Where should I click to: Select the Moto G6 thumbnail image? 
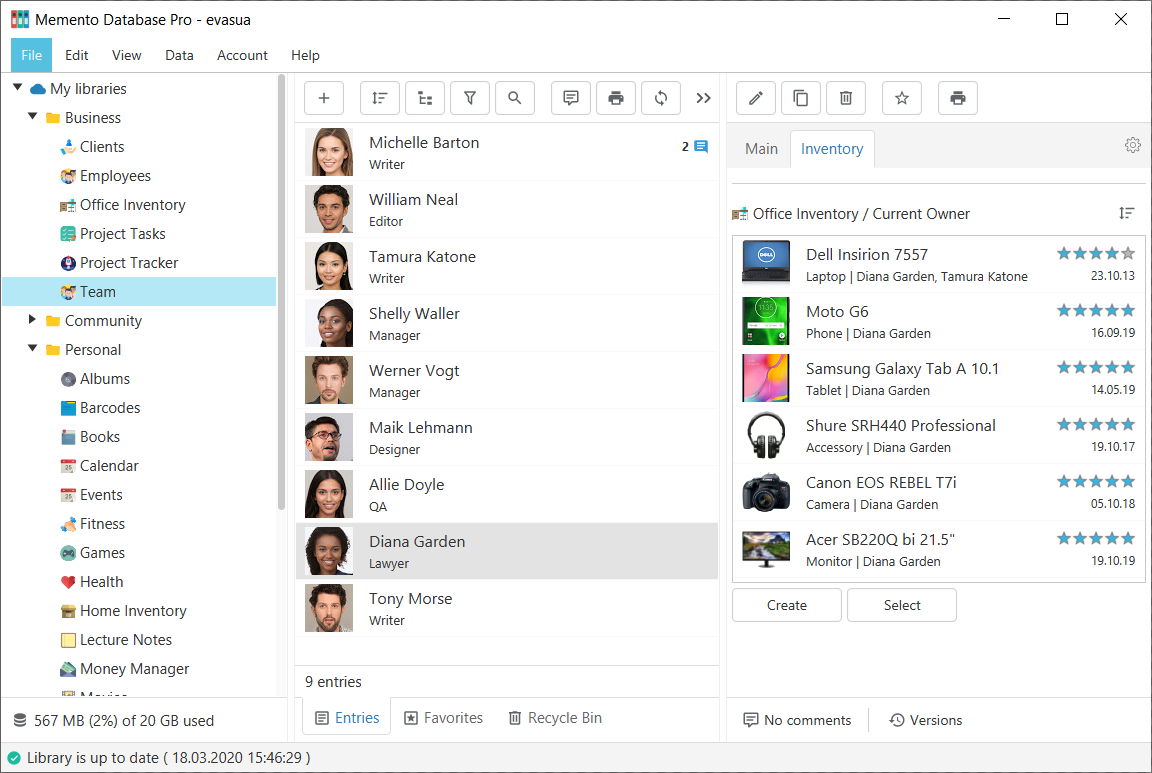pos(766,321)
